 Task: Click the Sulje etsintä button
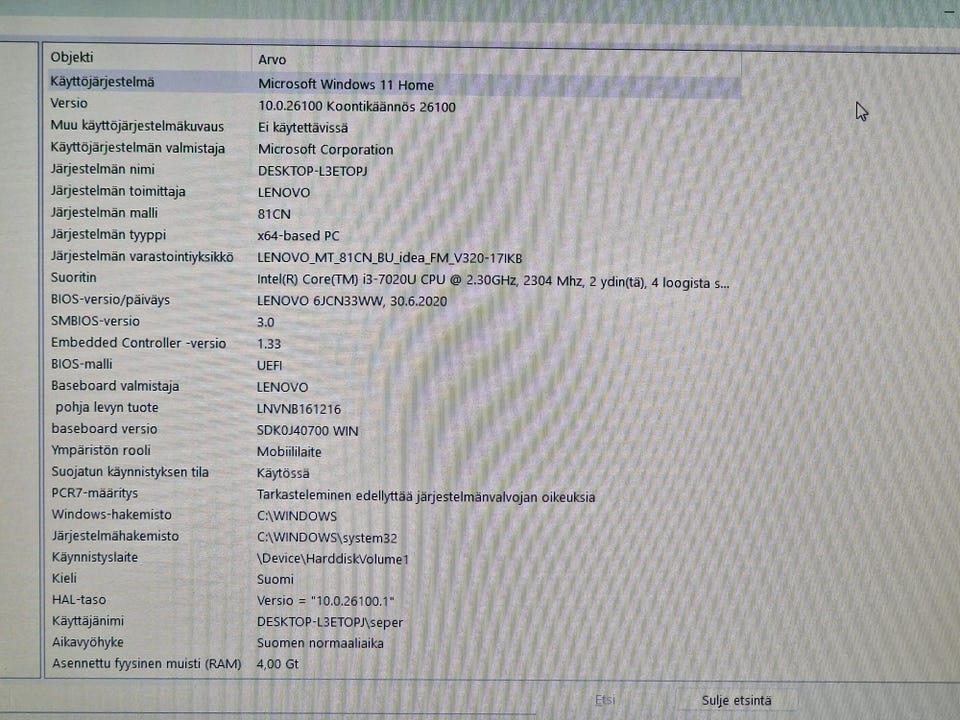coord(736,700)
